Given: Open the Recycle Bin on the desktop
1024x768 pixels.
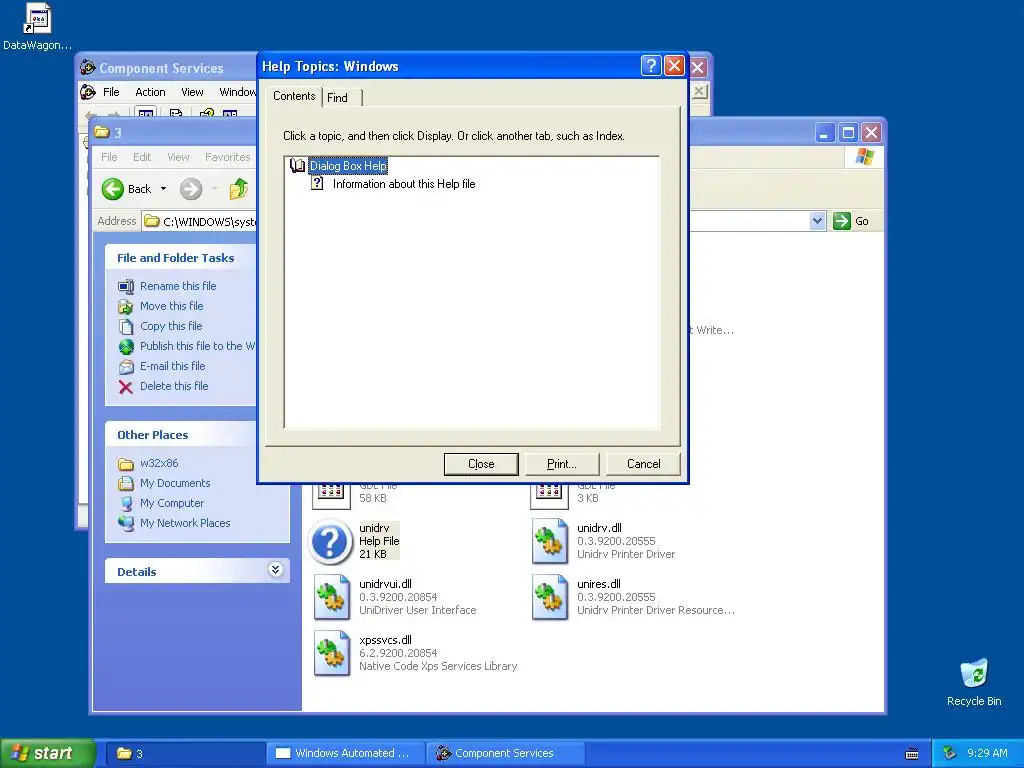Looking at the screenshot, I should [974, 673].
